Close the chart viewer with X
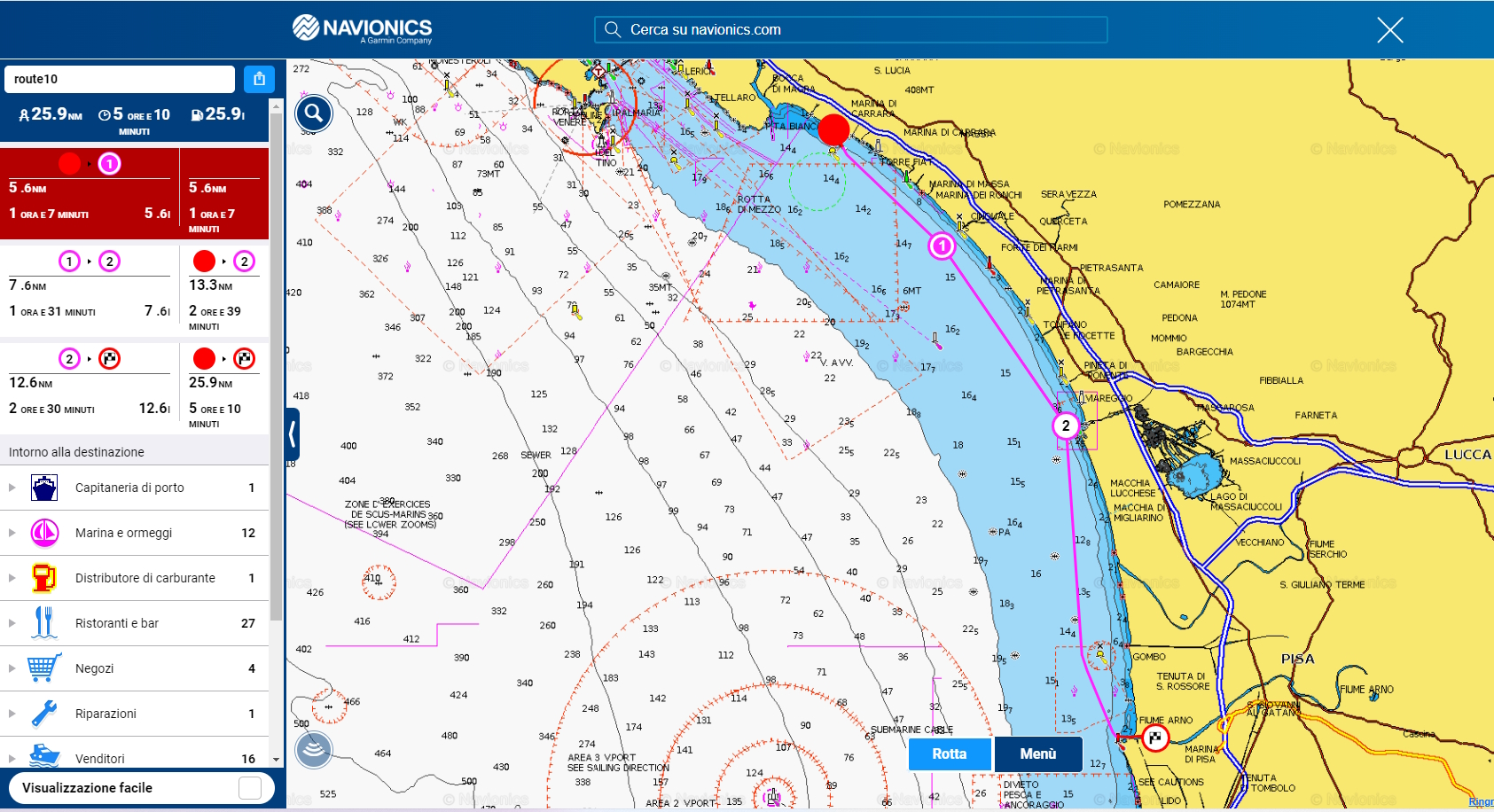Screen dimensions: 1494x812 pyautogui.click(x=1389, y=30)
